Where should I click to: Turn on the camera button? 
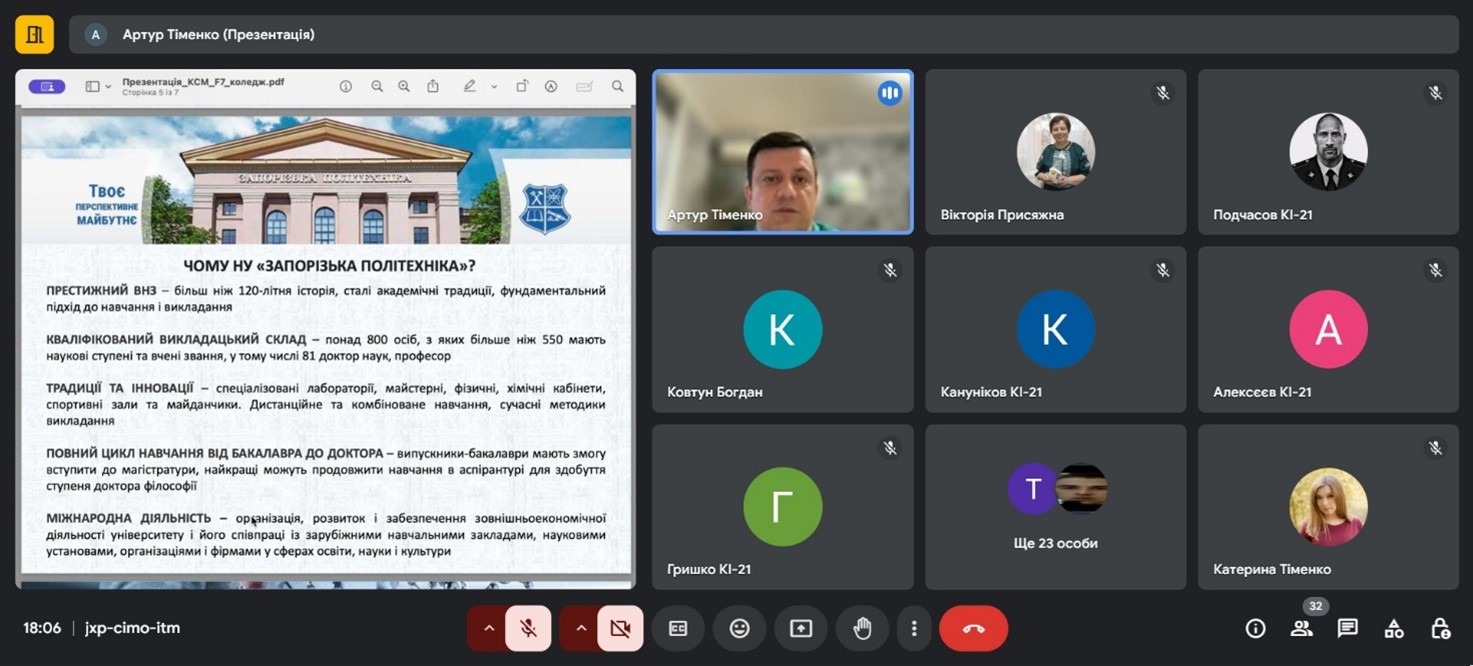coord(620,628)
